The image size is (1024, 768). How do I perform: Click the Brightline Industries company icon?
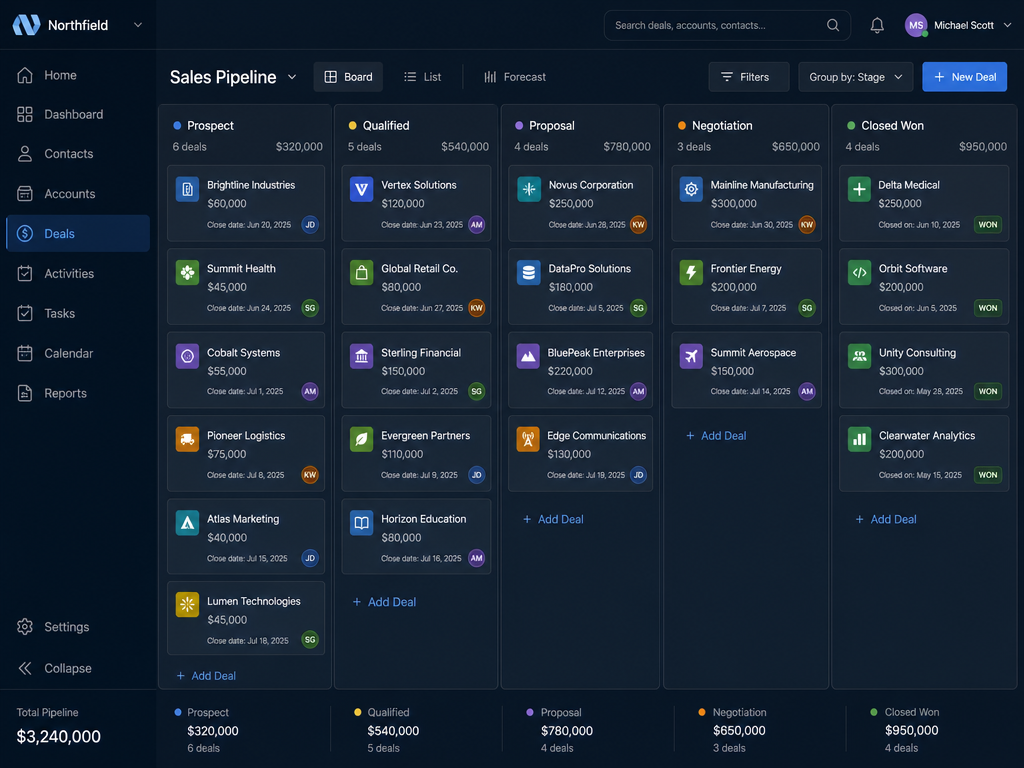click(187, 189)
